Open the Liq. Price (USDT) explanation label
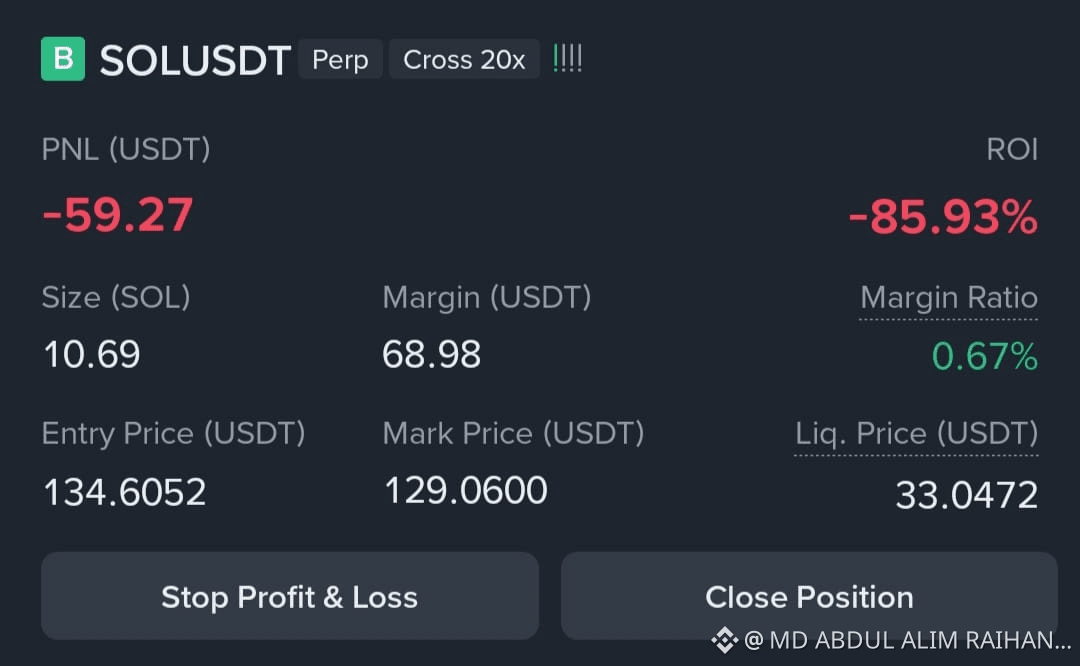This screenshot has height=666, width=1080. [916, 435]
